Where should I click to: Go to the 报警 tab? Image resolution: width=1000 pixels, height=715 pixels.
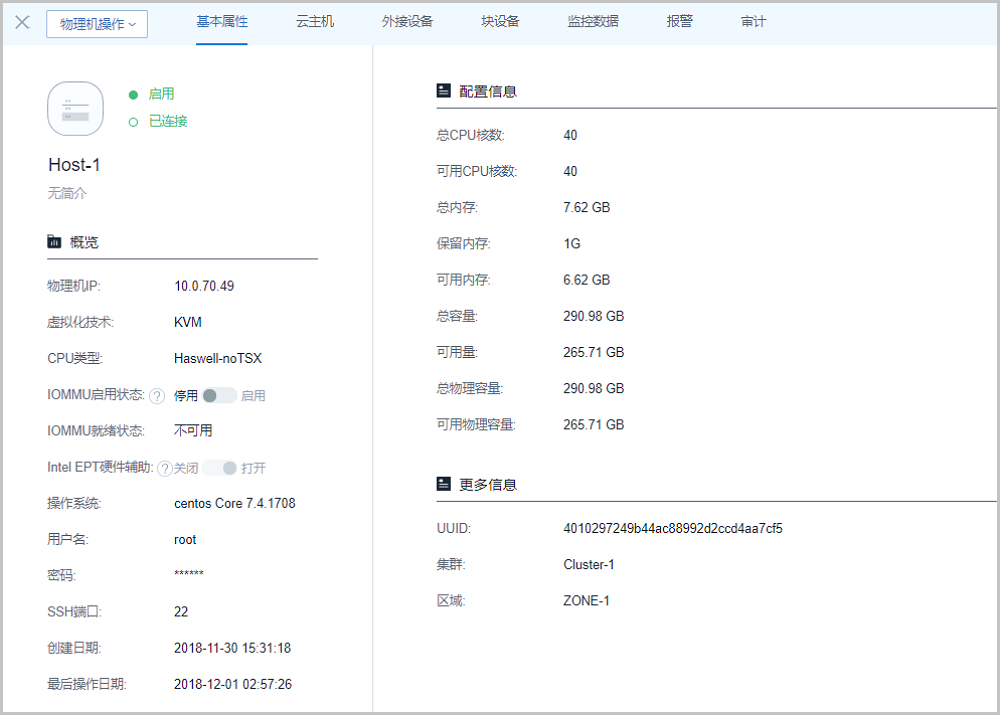679,21
